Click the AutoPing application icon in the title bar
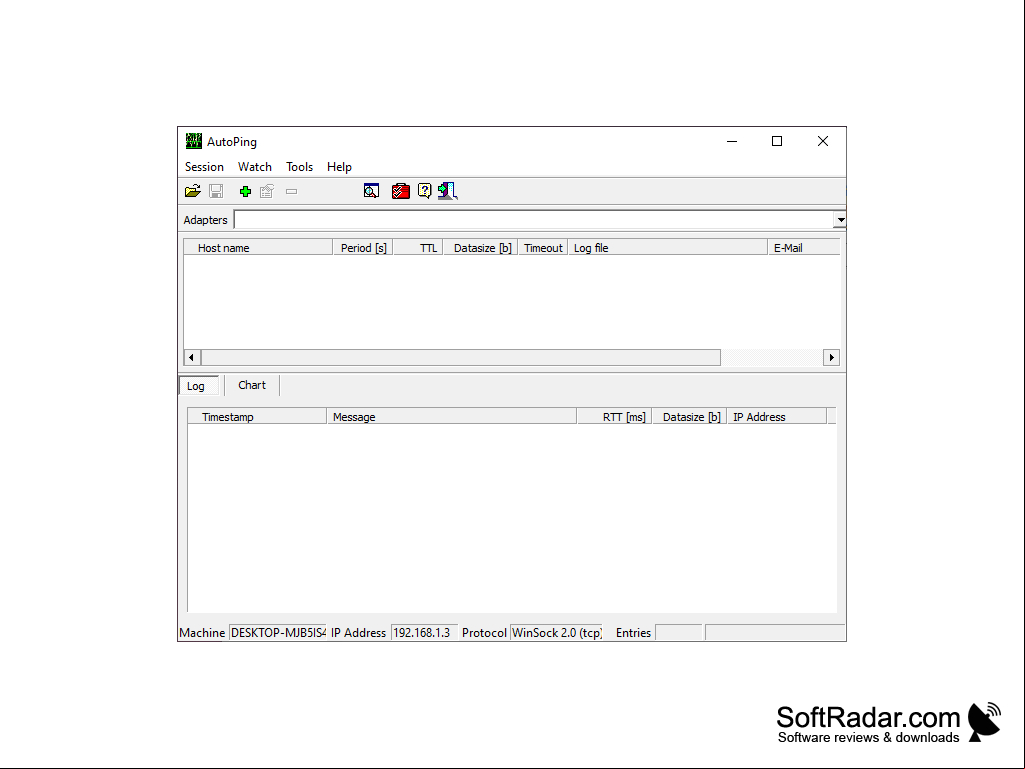 click(193, 141)
